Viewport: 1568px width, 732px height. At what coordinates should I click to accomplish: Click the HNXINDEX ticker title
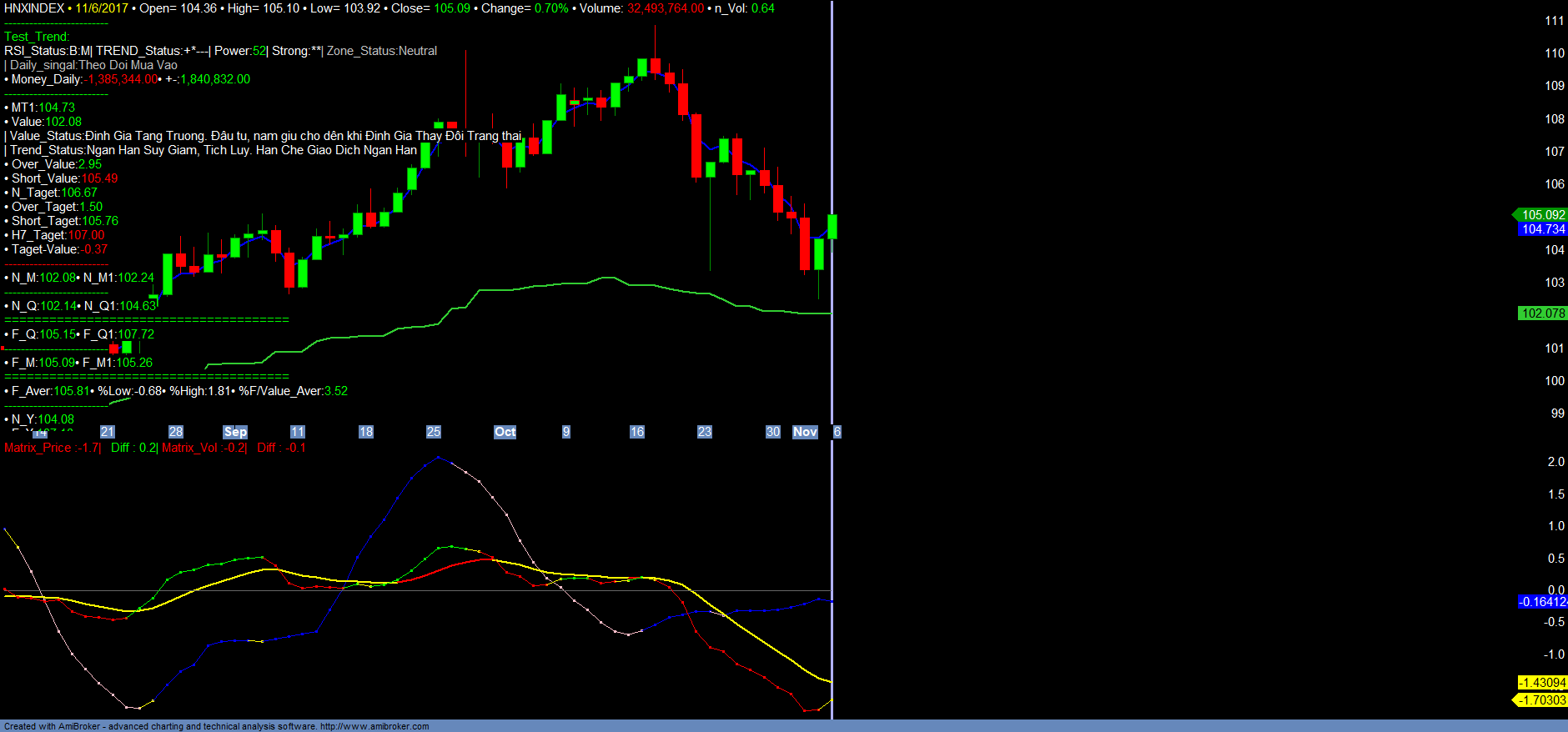34,8
